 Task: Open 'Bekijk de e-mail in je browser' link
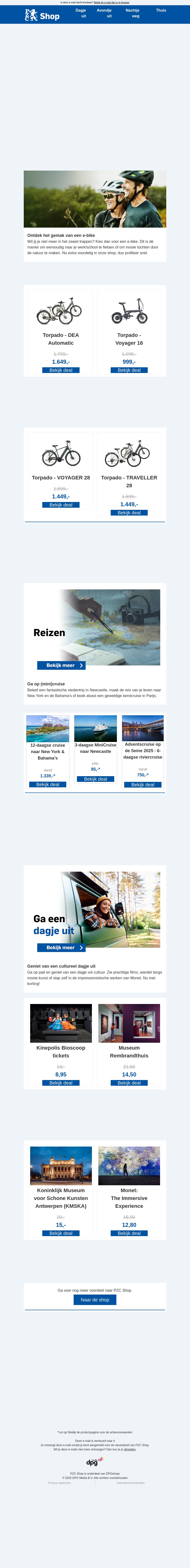coord(111,2)
